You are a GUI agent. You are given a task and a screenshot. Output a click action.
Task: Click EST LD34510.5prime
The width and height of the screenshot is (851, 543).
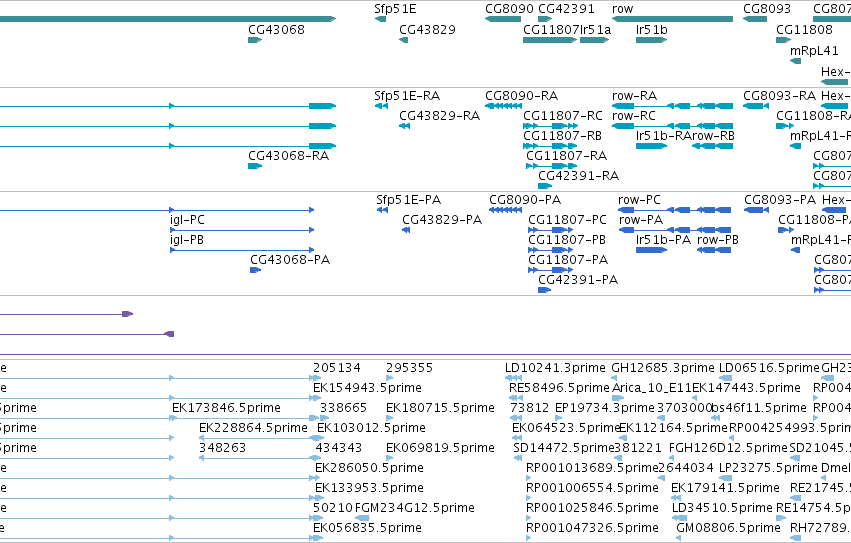(722, 508)
